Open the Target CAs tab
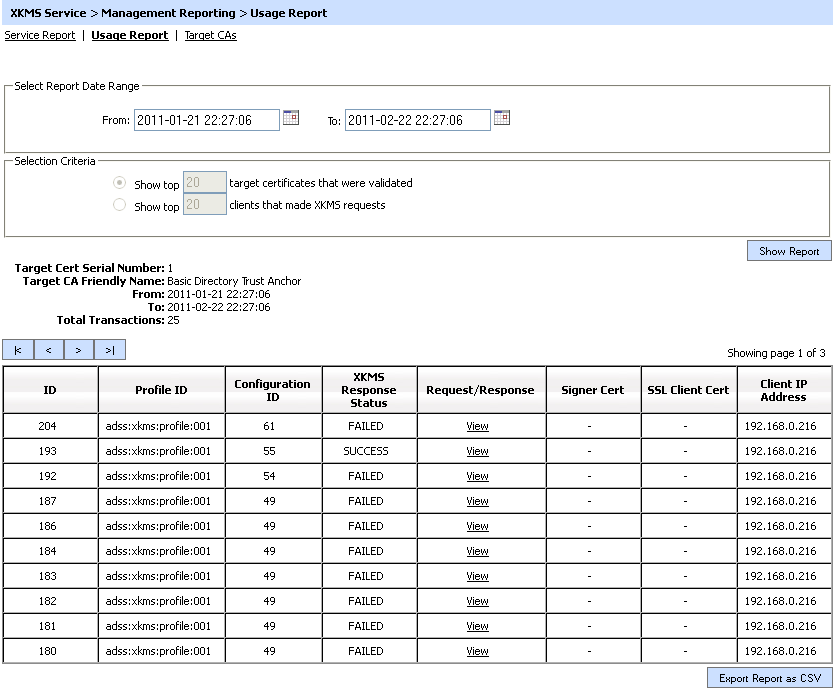This screenshot has height=693, width=836. click(x=210, y=36)
